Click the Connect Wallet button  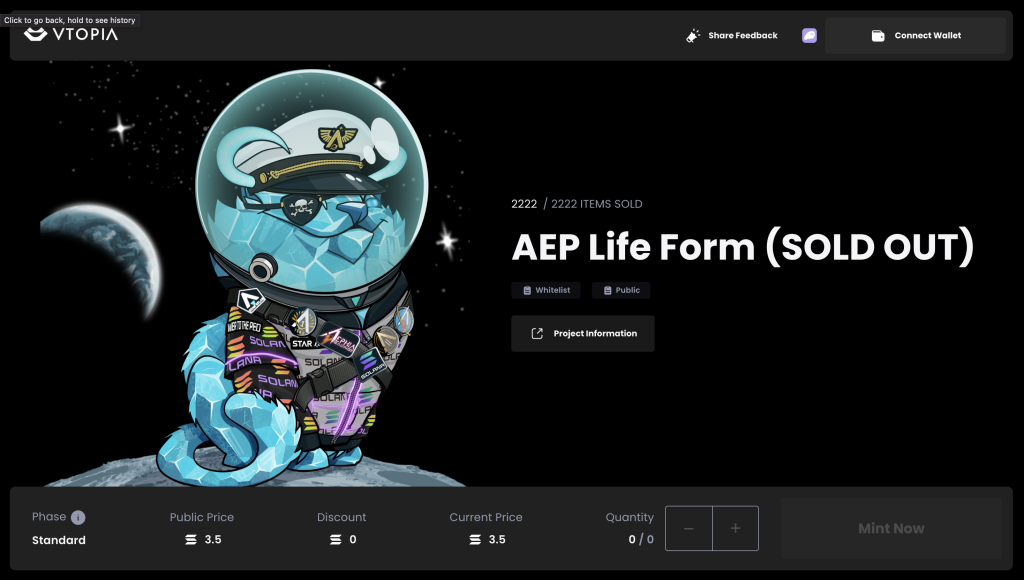pyautogui.click(x=915, y=35)
